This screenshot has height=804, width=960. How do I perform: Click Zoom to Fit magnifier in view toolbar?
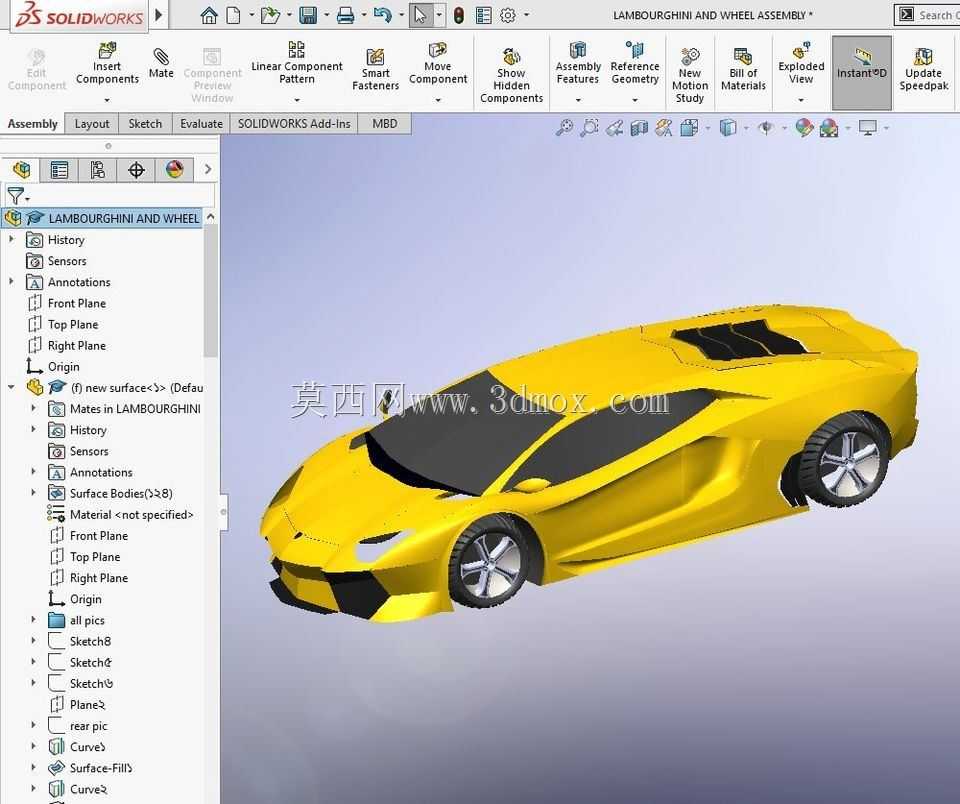(x=564, y=128)
